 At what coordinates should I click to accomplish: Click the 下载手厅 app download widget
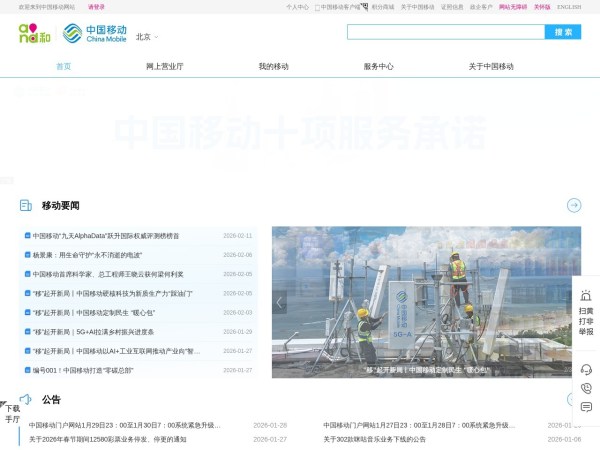pos(12,413)
